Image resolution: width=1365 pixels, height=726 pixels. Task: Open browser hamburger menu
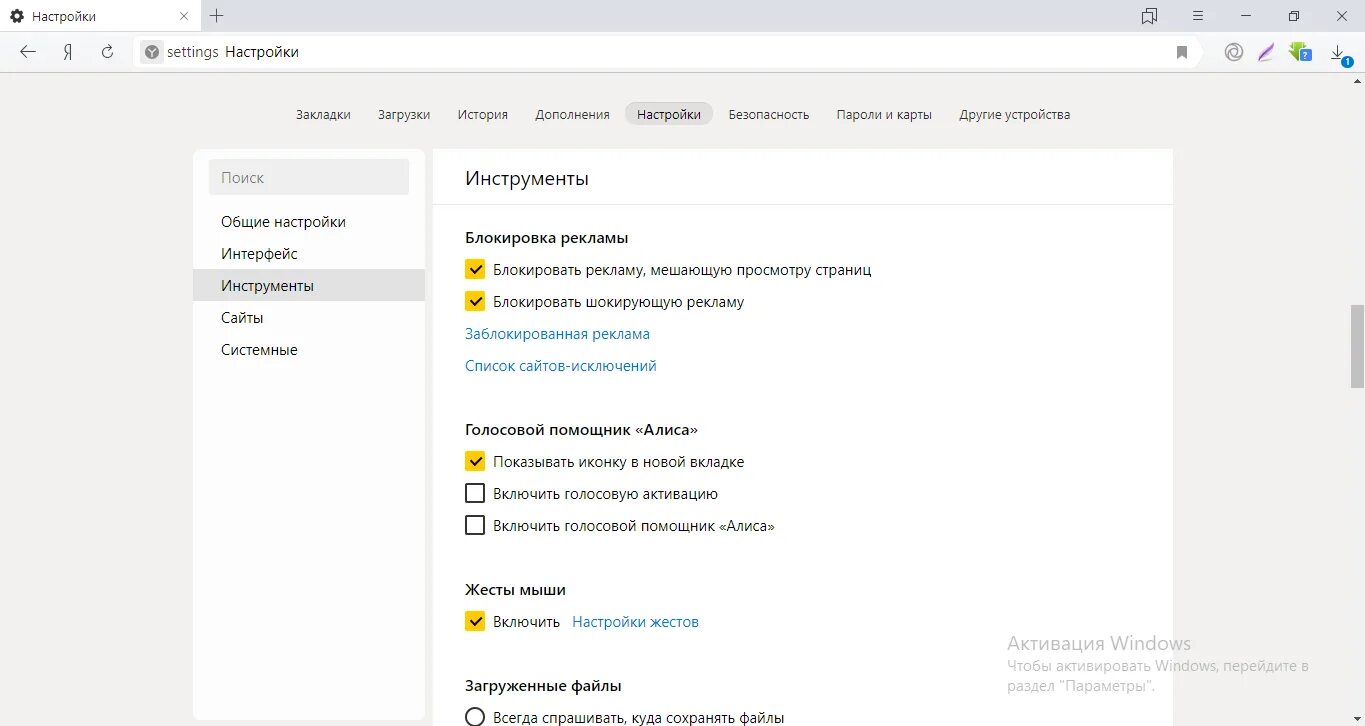coord(1198,16)
